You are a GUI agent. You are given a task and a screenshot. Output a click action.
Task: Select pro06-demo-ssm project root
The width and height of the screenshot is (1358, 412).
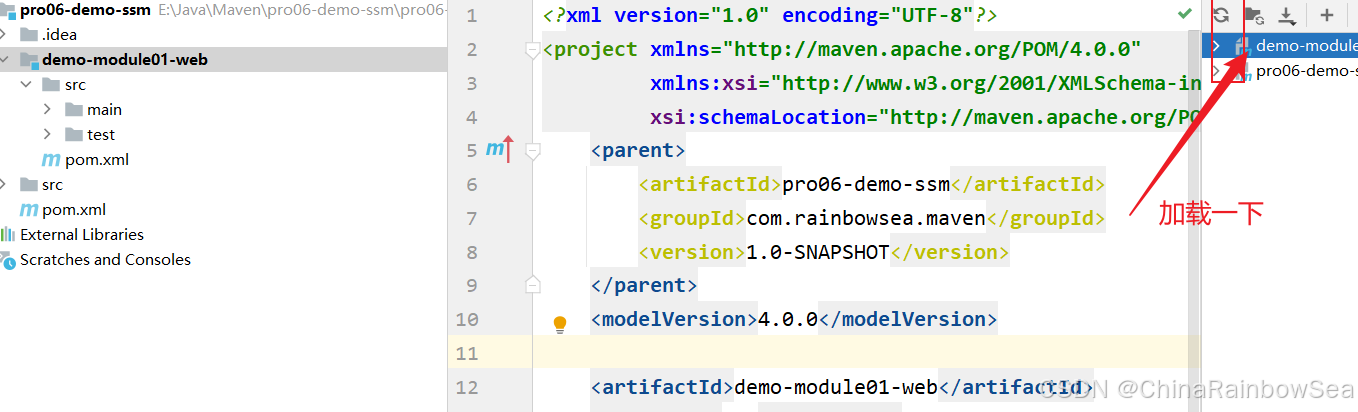click(x=85, y=10)
